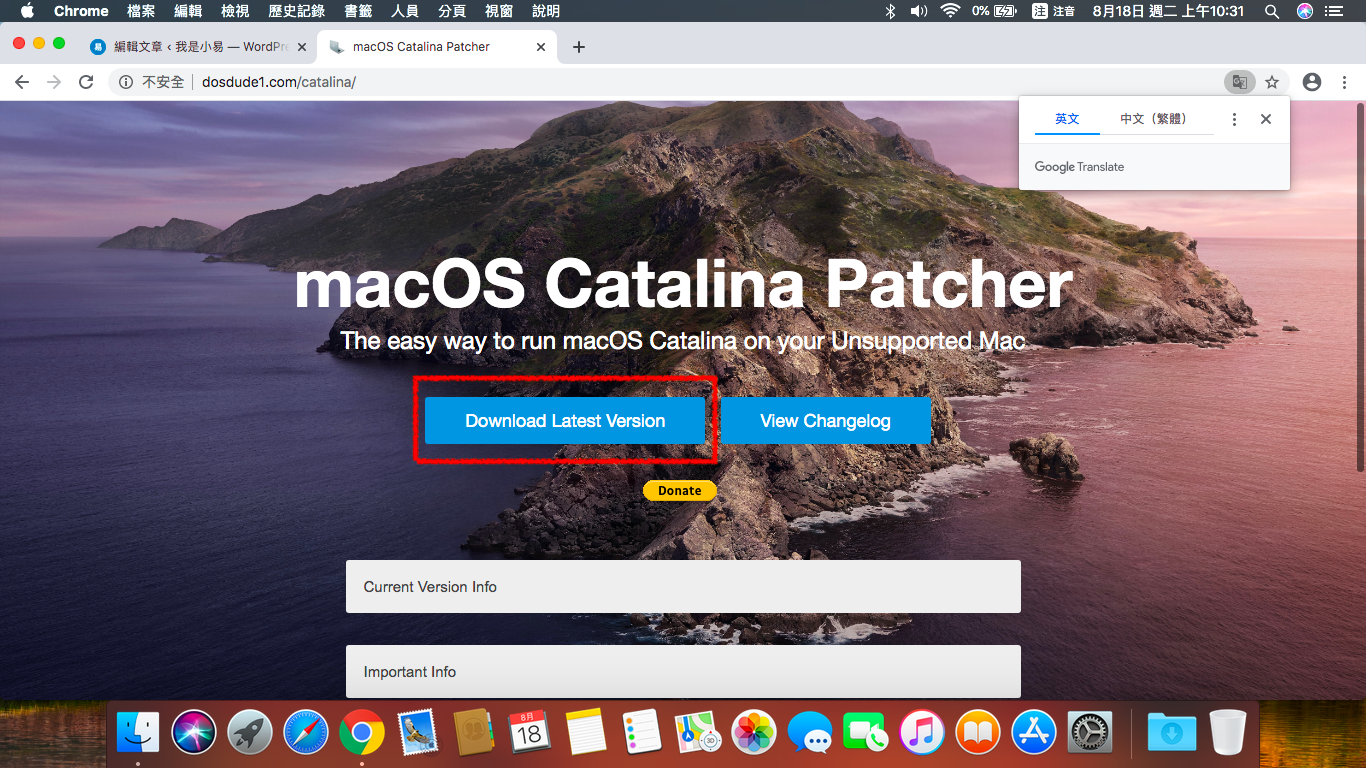
Task: Click the yellow Donate button
Action: coord(680,490)
